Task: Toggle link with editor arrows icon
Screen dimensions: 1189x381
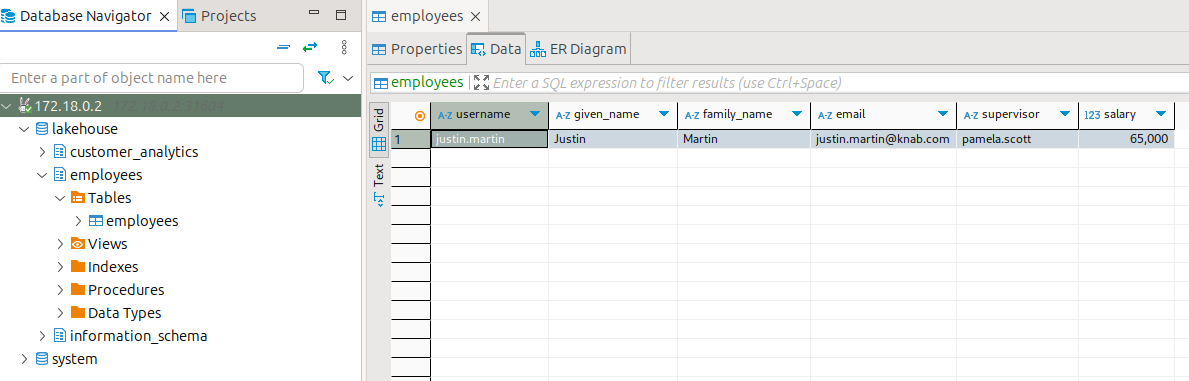Action: click(310, 47)
